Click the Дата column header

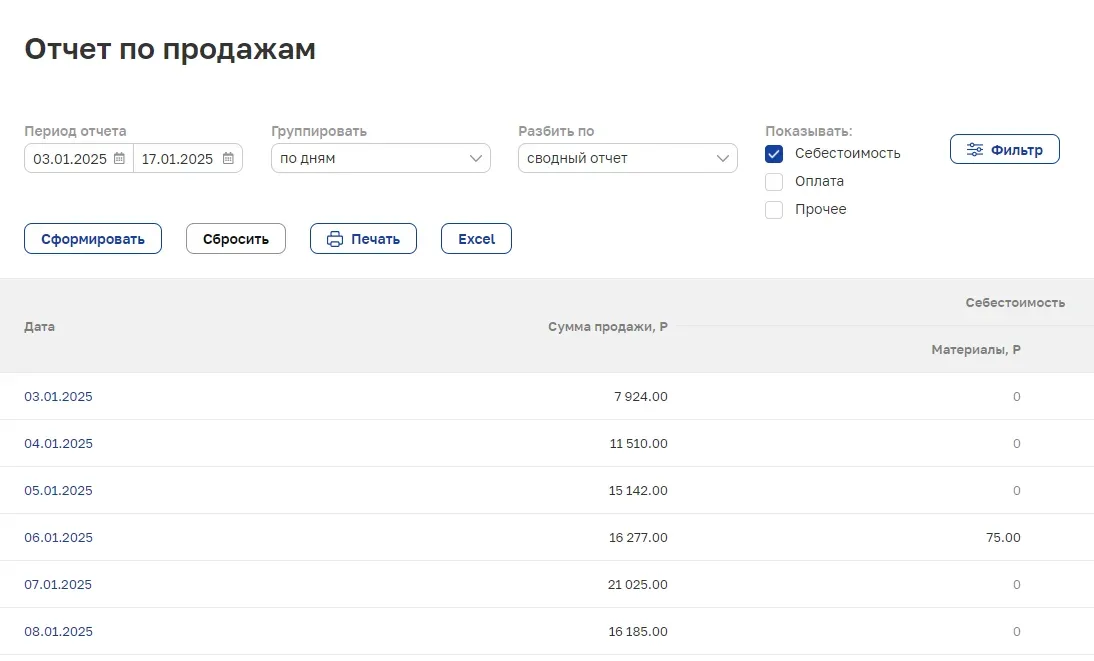tap(39, 326)
